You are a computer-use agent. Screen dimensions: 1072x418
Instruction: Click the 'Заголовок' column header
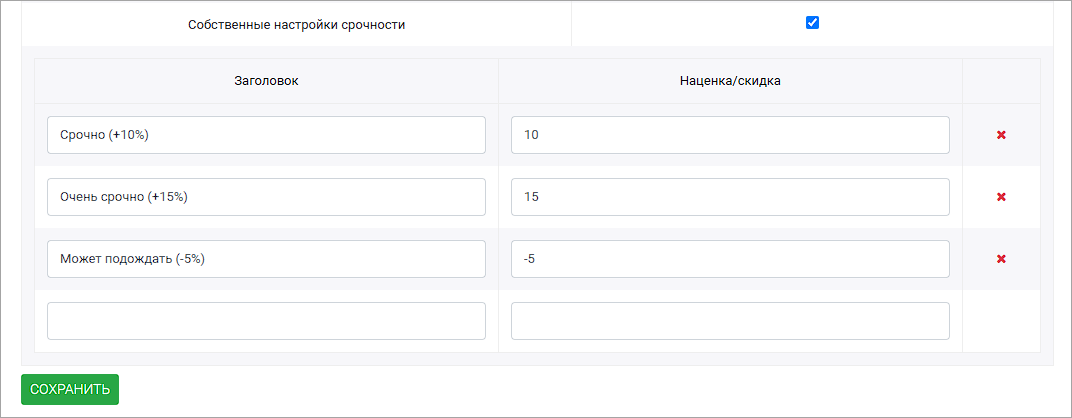(267, 81)
